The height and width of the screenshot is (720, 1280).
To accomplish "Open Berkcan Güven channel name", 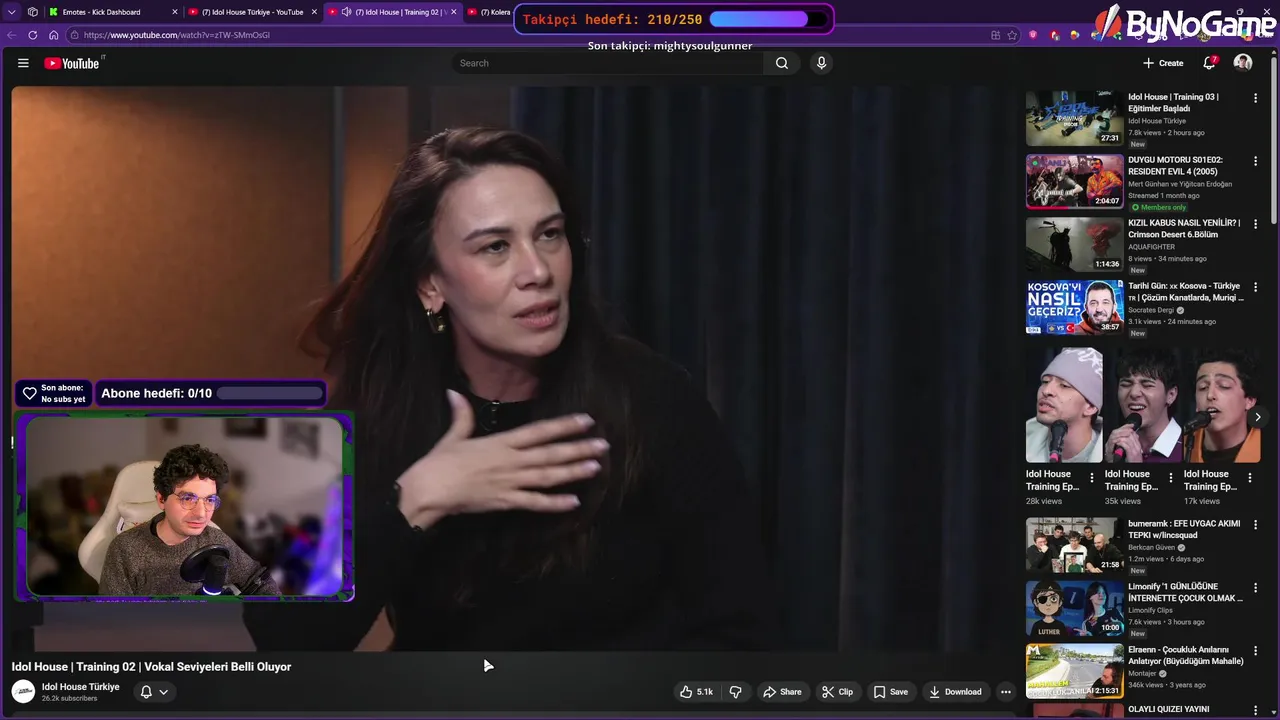I will (x=1152, y=547).
